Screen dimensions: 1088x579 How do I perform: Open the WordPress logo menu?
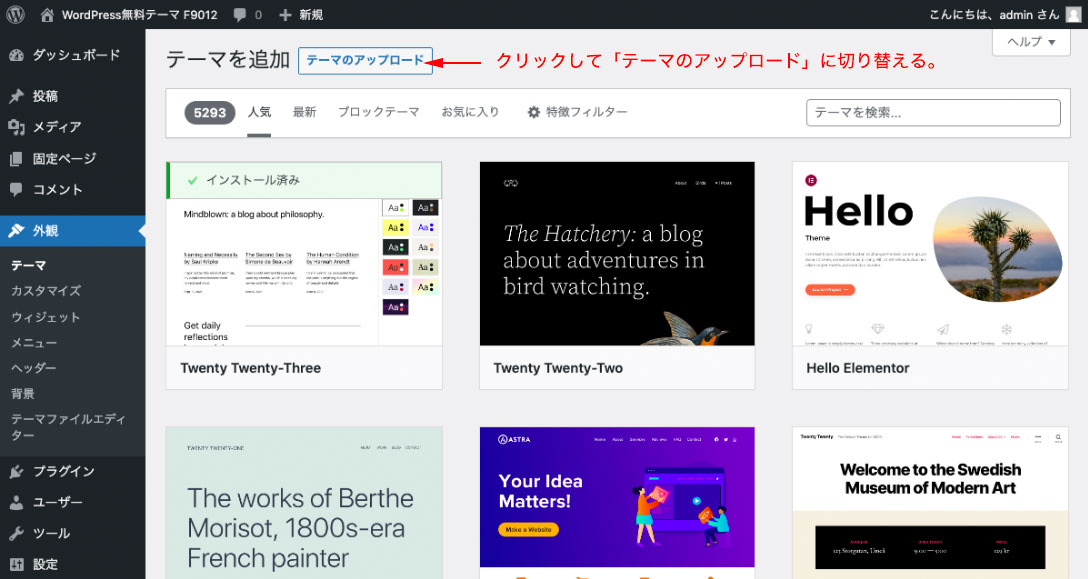(x=15, y=15)
